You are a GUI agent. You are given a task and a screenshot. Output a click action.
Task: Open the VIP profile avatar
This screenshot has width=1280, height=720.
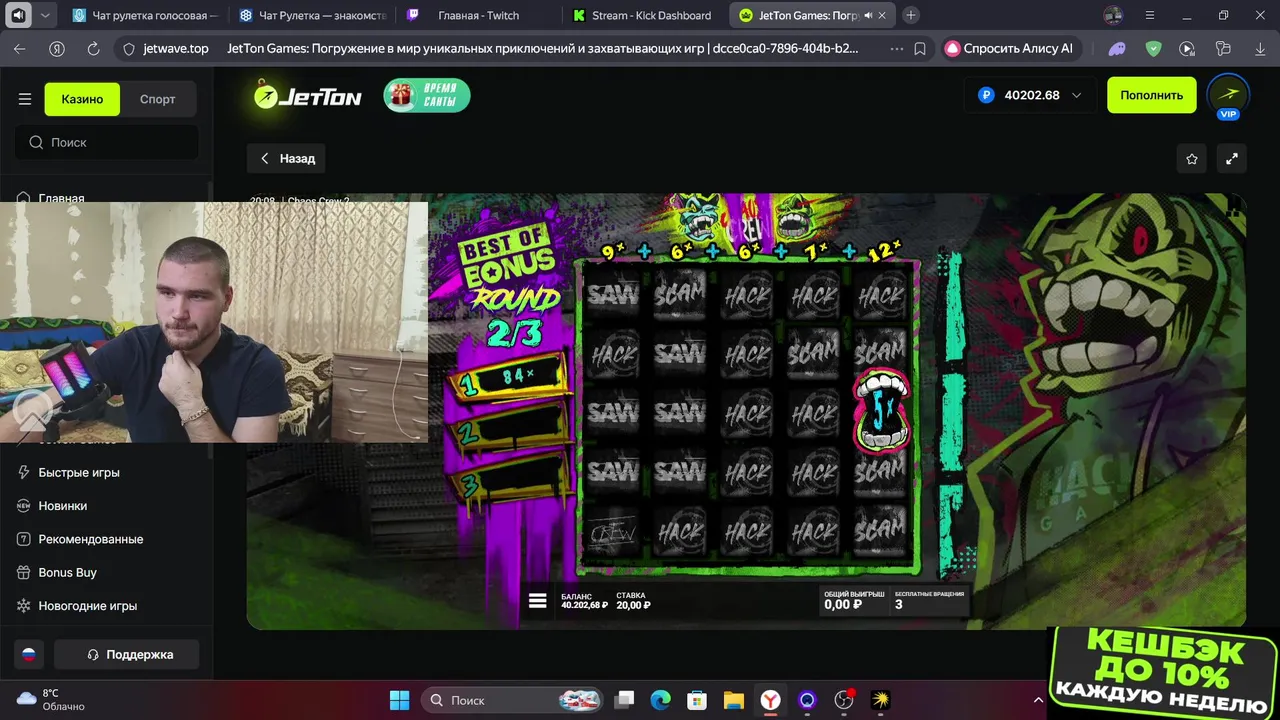pyautogui.click(x=1228, y=96)
